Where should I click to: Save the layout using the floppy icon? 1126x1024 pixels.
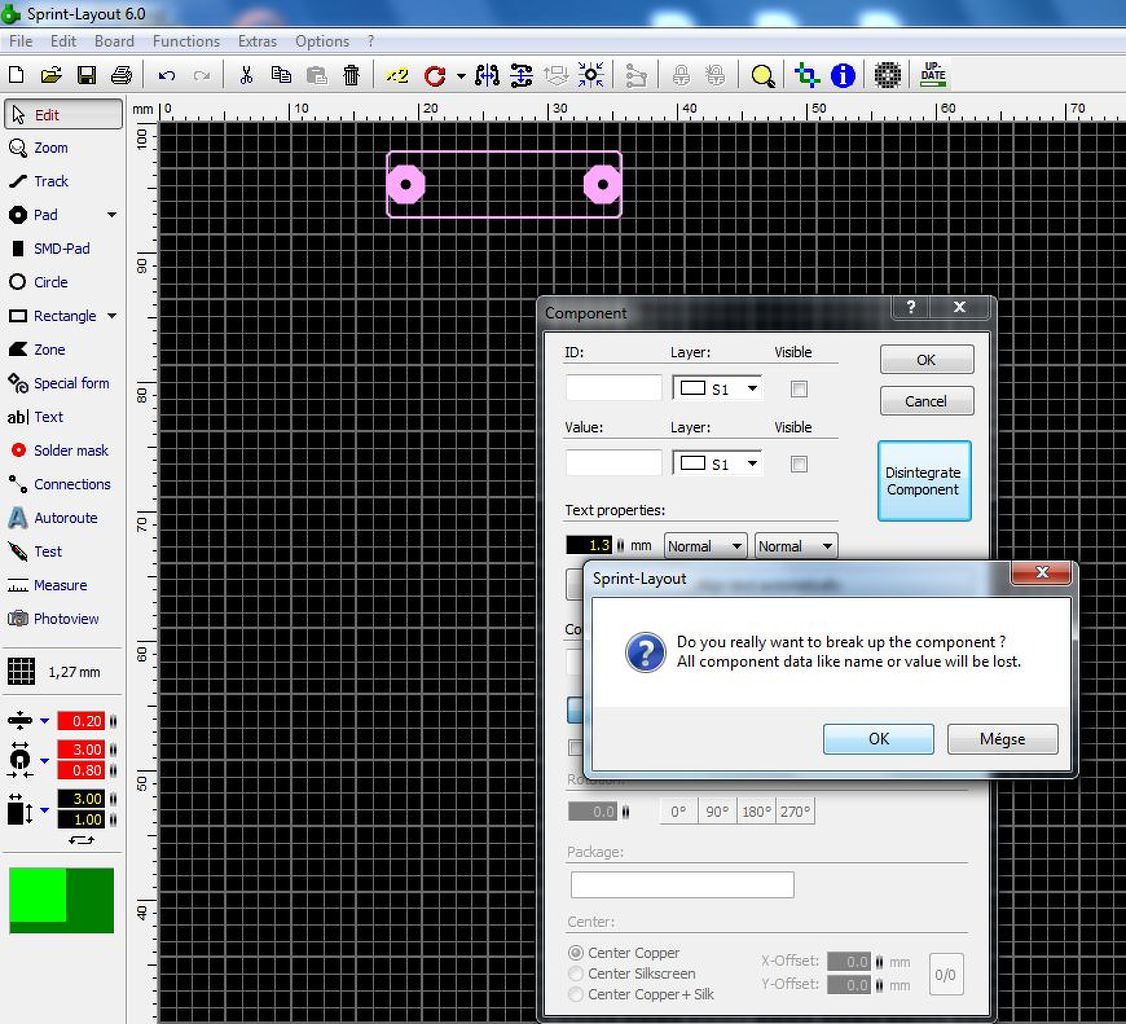86,75
